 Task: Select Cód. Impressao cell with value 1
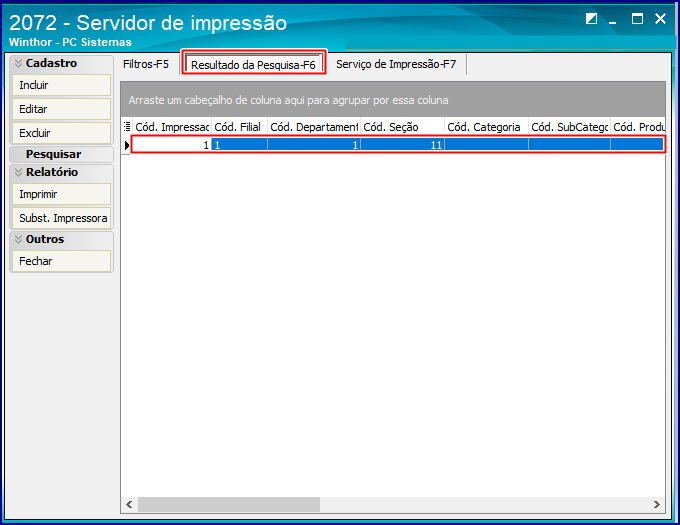point(172,145)
